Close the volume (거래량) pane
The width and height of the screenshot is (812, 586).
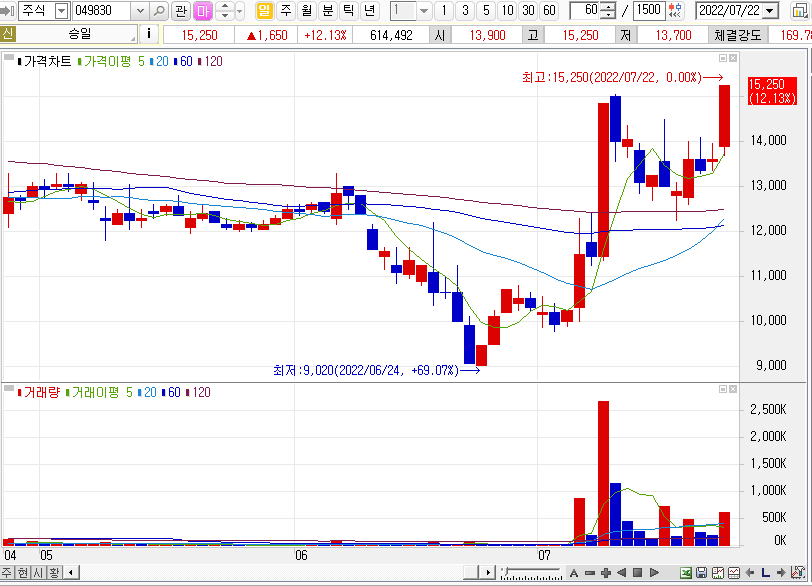coord(733,389)
